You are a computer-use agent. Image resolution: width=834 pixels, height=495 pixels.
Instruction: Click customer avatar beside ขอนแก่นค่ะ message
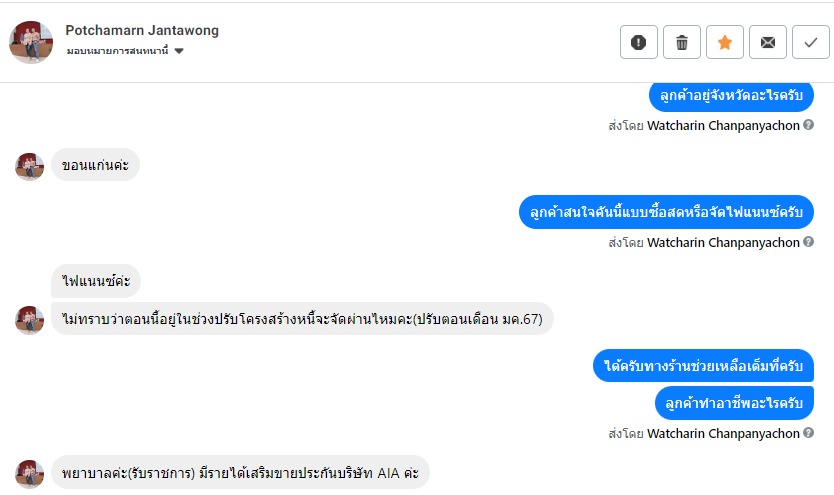pyautogui.click(x=30, y=166)
